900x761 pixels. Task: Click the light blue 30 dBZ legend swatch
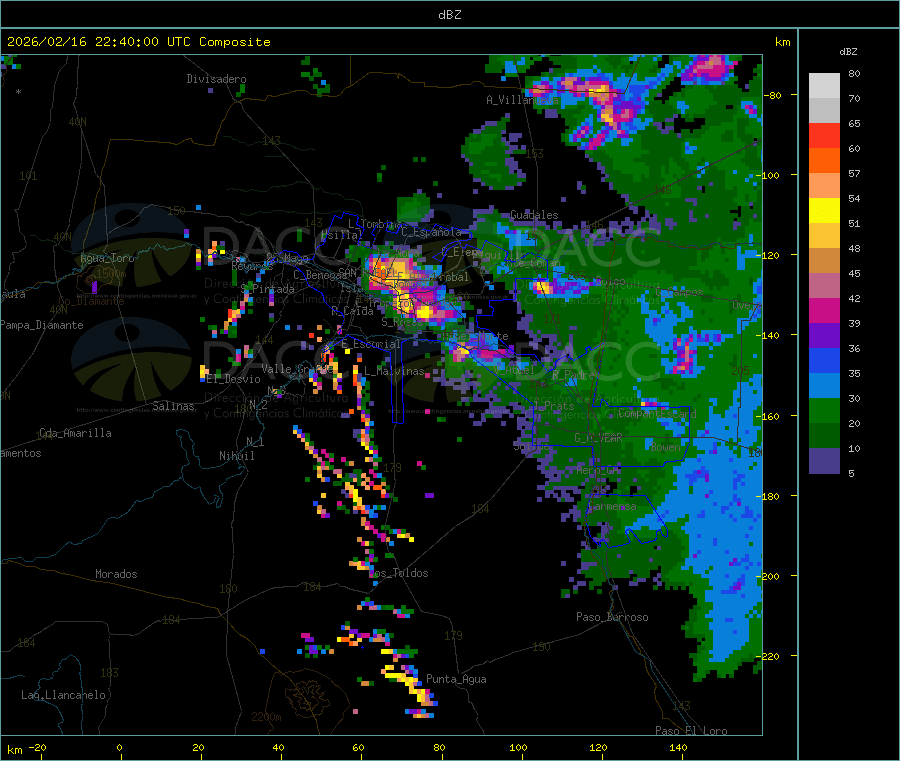click(824, 386)
